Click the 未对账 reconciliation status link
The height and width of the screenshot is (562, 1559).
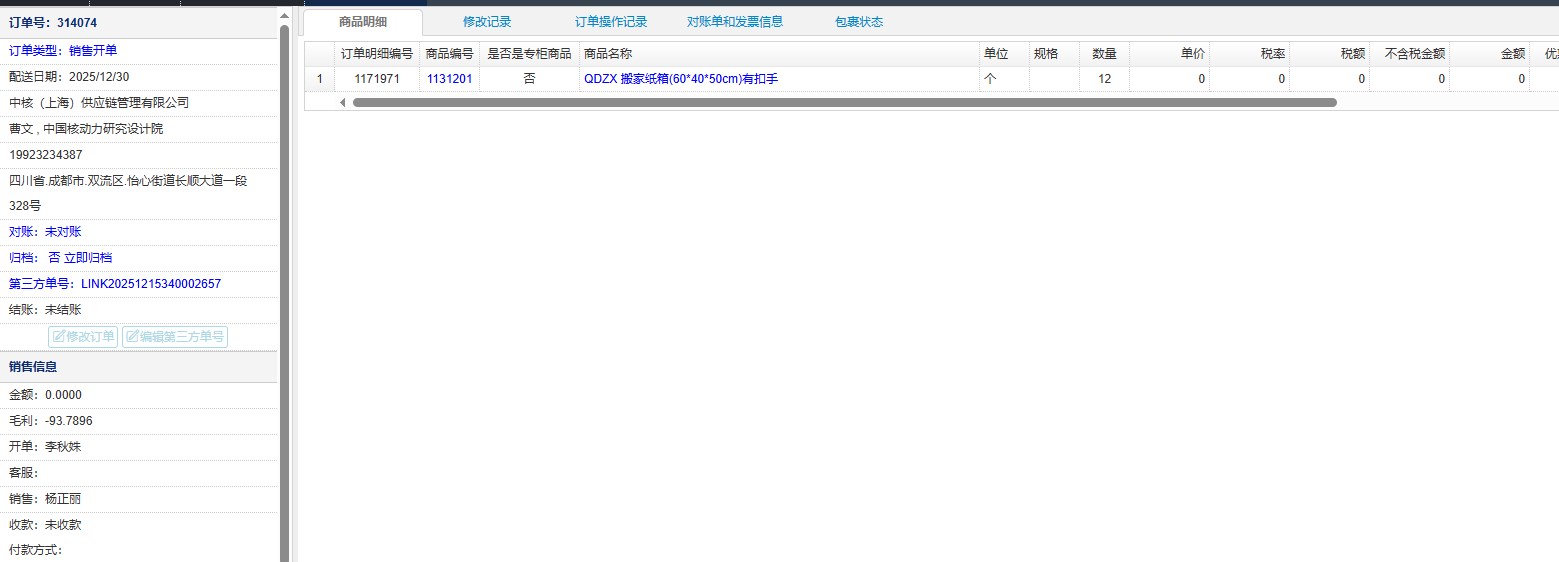63,232
